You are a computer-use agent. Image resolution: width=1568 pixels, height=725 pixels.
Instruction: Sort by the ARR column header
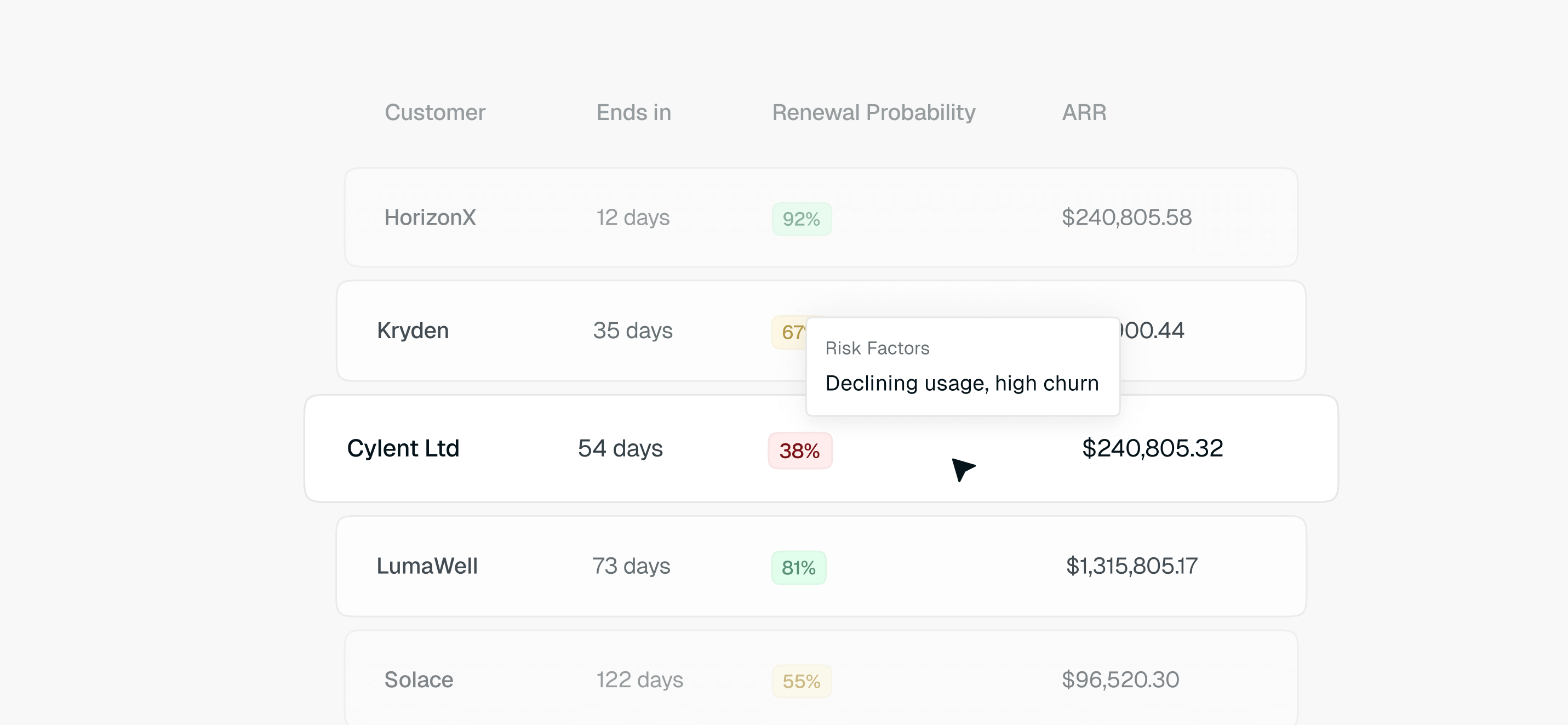pyautogui.click(x=1084, y=113)
